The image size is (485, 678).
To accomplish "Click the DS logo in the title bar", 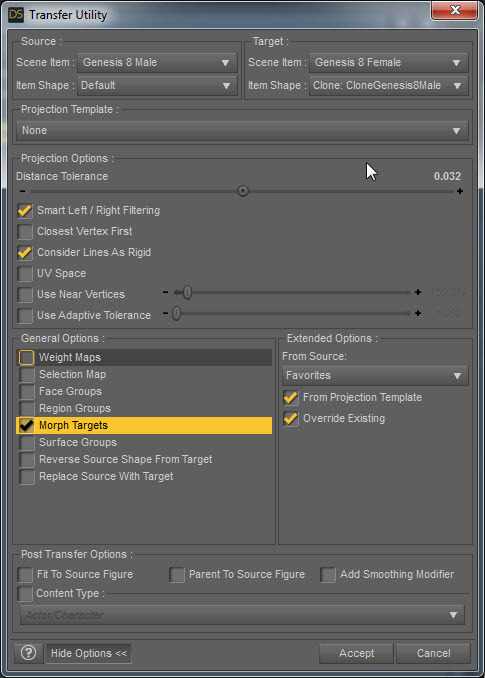I will coord(16,15).
